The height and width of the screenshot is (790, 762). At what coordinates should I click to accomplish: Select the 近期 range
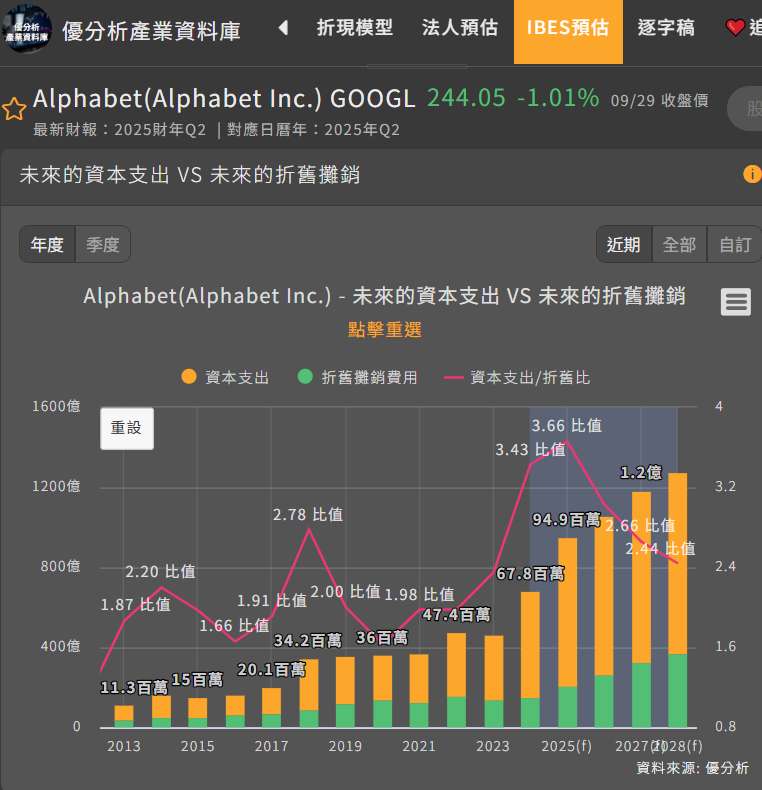[x=624, y=244]
